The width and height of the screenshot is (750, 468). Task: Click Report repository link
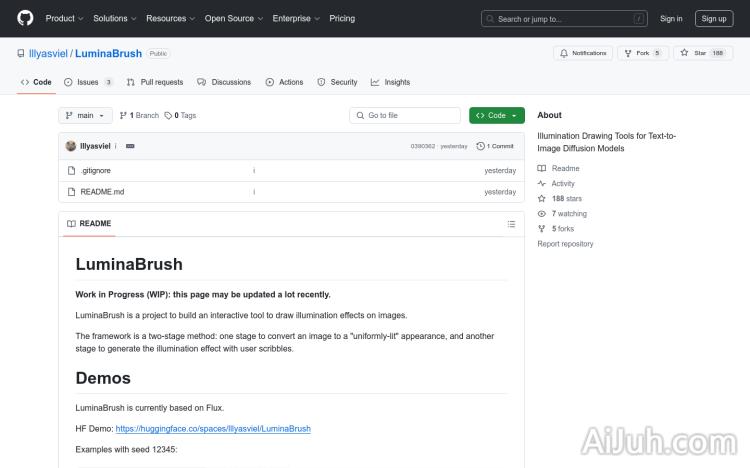[x=565, y=244]
